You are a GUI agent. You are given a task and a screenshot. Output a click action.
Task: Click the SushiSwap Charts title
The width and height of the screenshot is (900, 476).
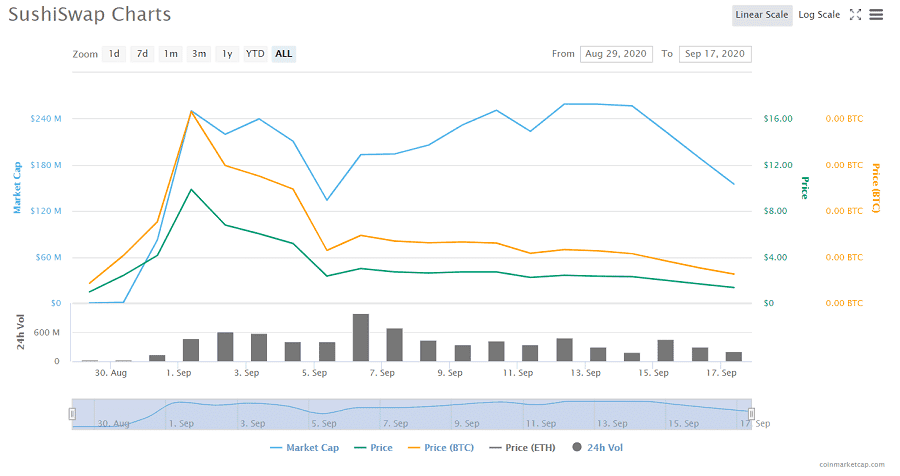90,14
